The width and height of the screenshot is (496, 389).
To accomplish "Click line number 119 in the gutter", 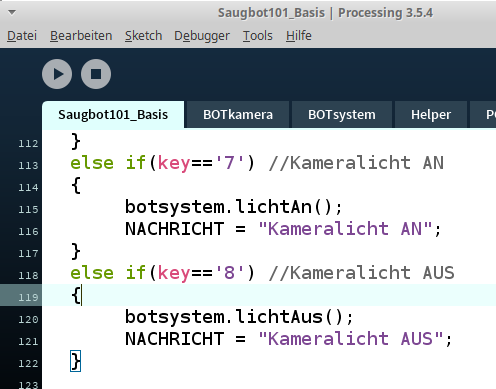I will [28, 297].
